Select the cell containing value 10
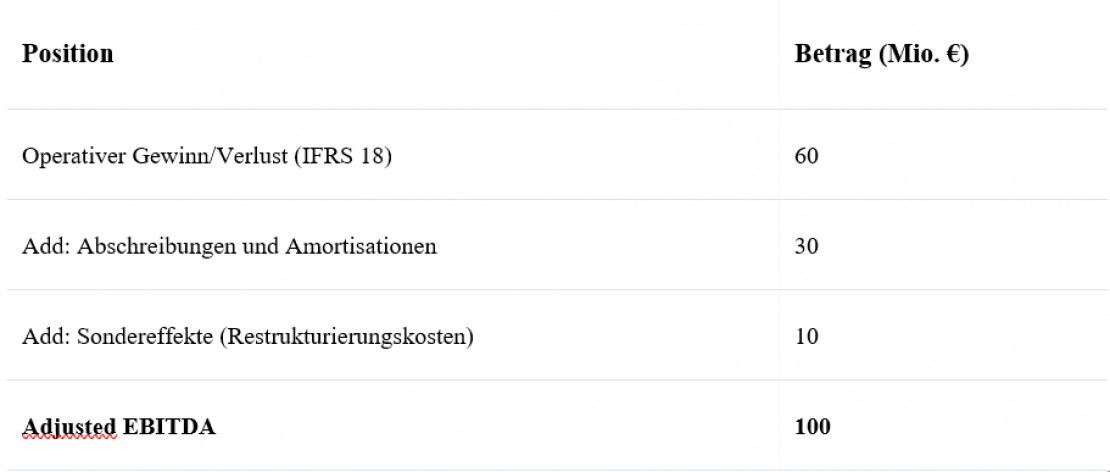Image resolution: width=1110 pixels, height=472 pixels. click(x=806, y=337)
